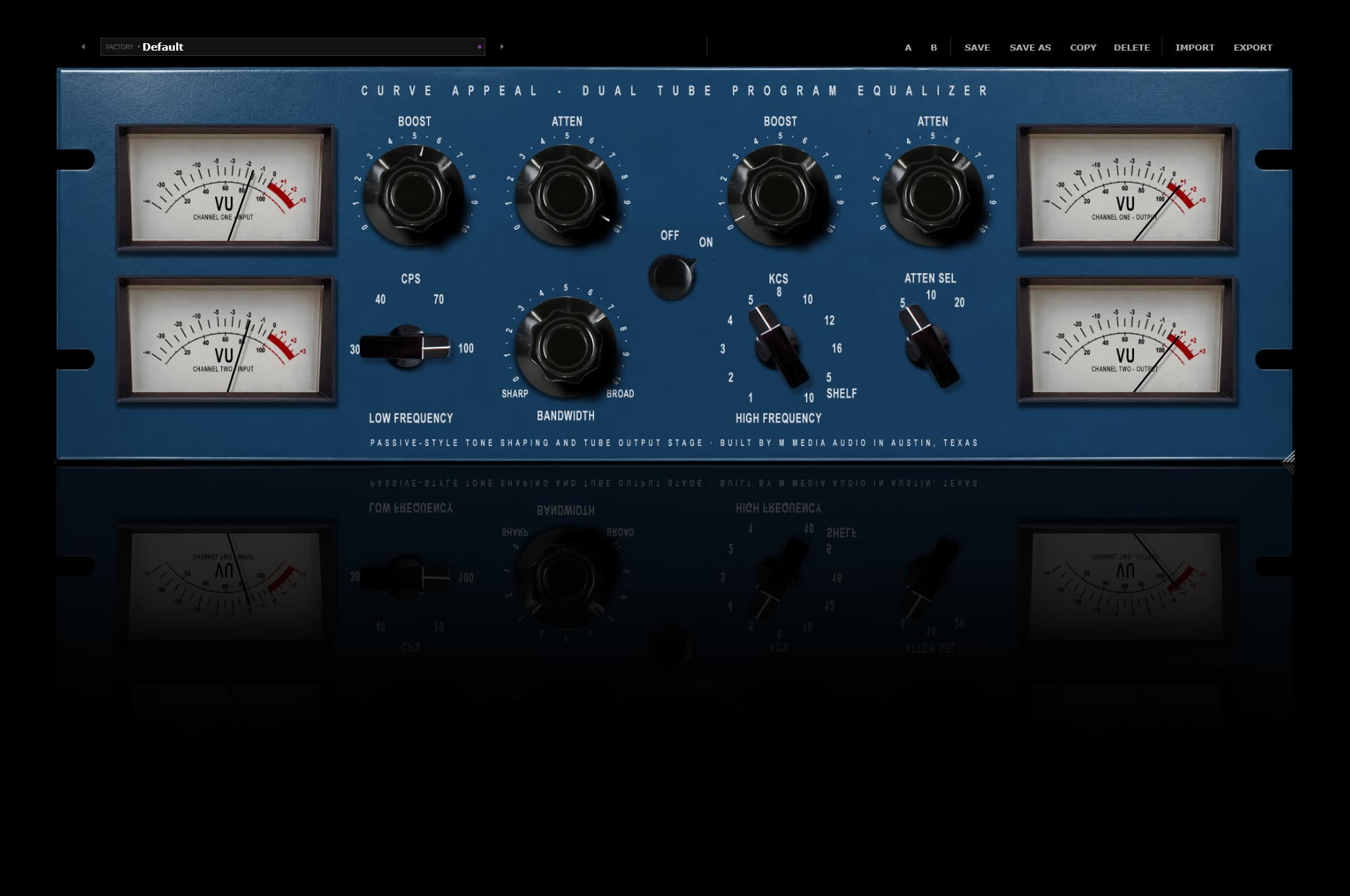Screen dimensions: 1350x896
Task: Click the KCS high frequency selector switch
Action: pos(778,345)
